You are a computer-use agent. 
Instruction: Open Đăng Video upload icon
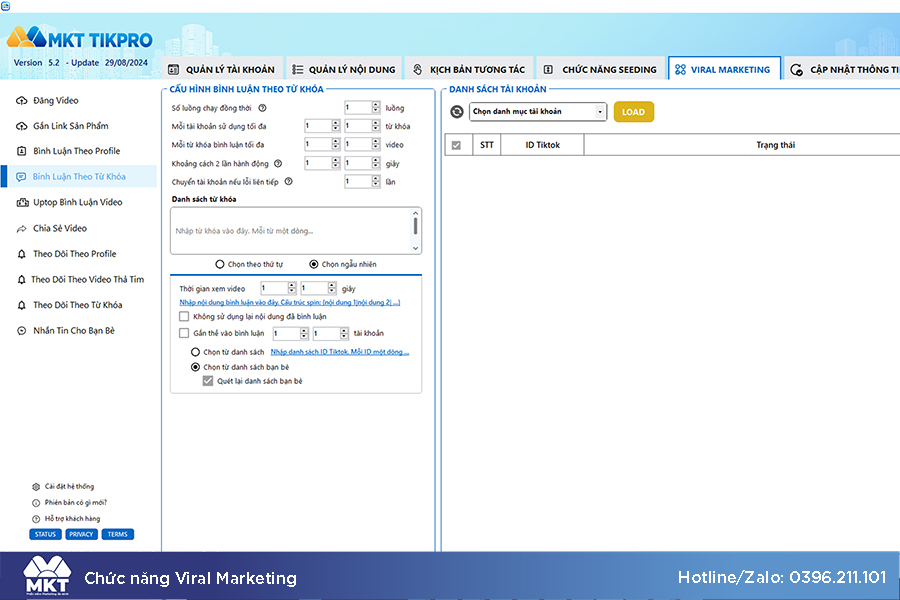click(21, 100)
